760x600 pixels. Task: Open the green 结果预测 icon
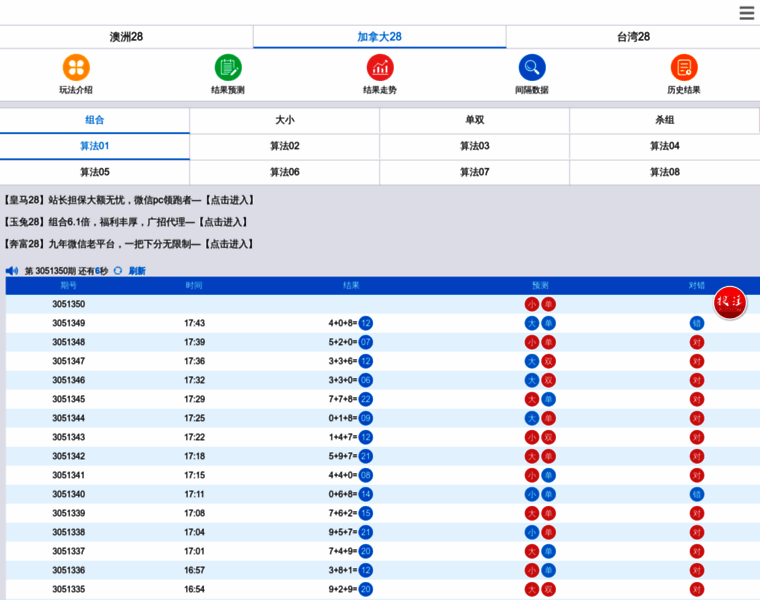click(228, 68)
